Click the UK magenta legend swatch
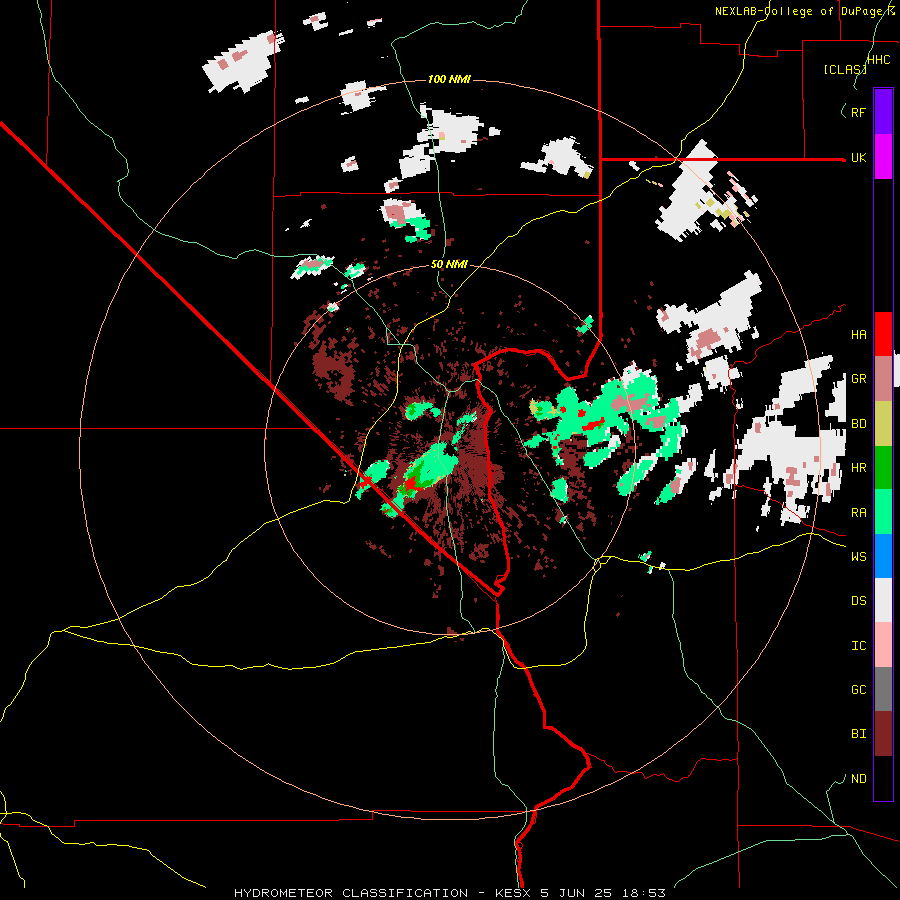The image size is (900, 900). click(x=883, y=156)
